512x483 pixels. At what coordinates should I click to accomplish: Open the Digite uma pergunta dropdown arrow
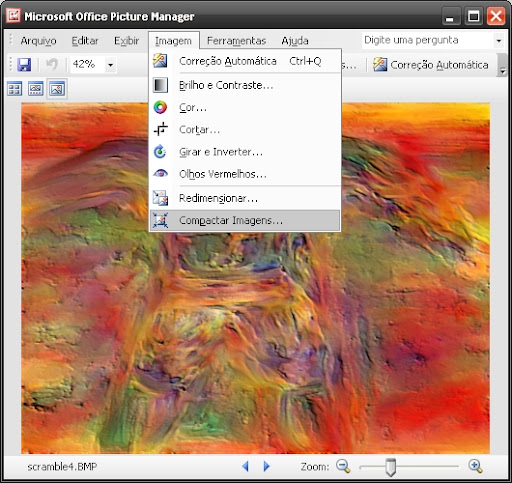pos(499,41)
